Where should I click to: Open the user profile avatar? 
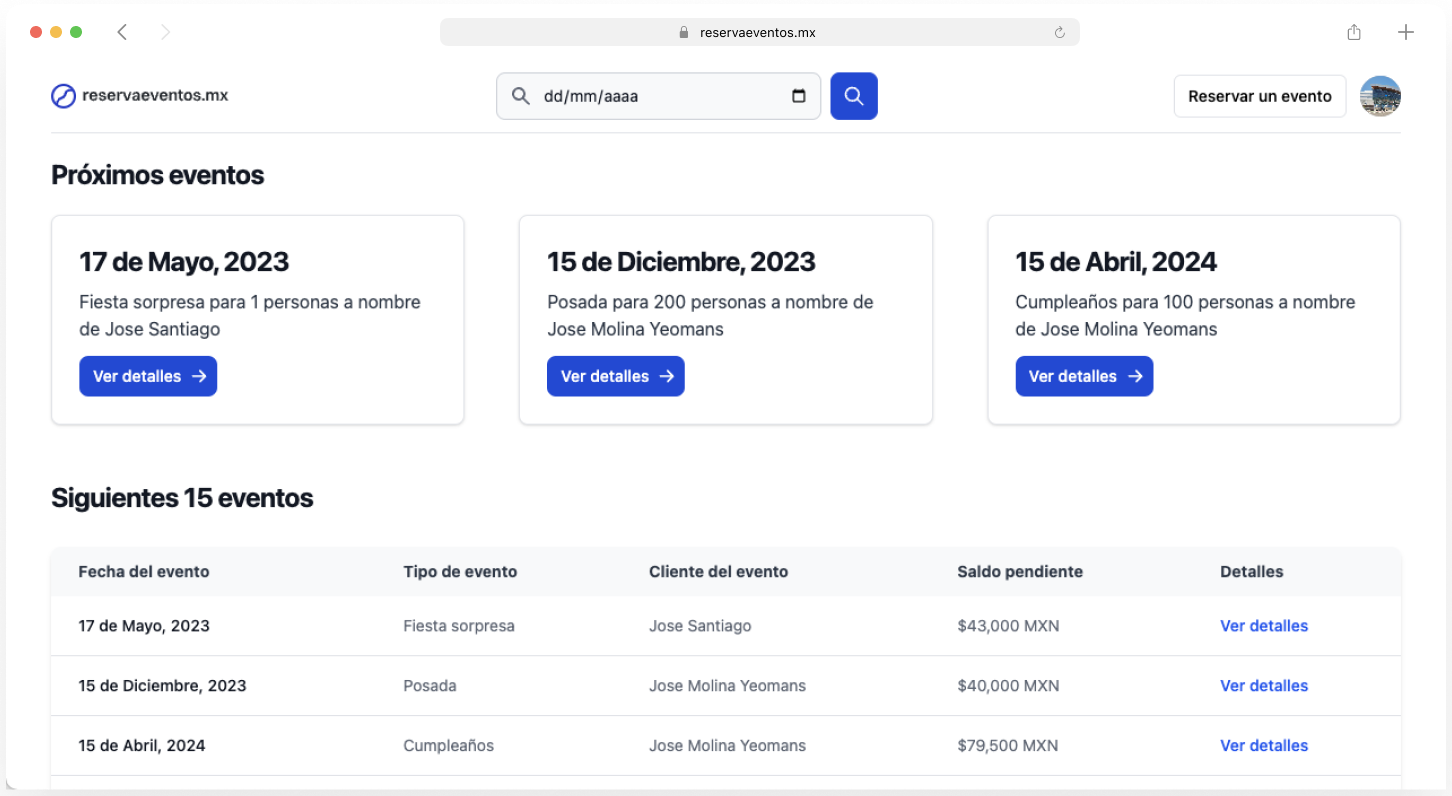(1380, 96)
